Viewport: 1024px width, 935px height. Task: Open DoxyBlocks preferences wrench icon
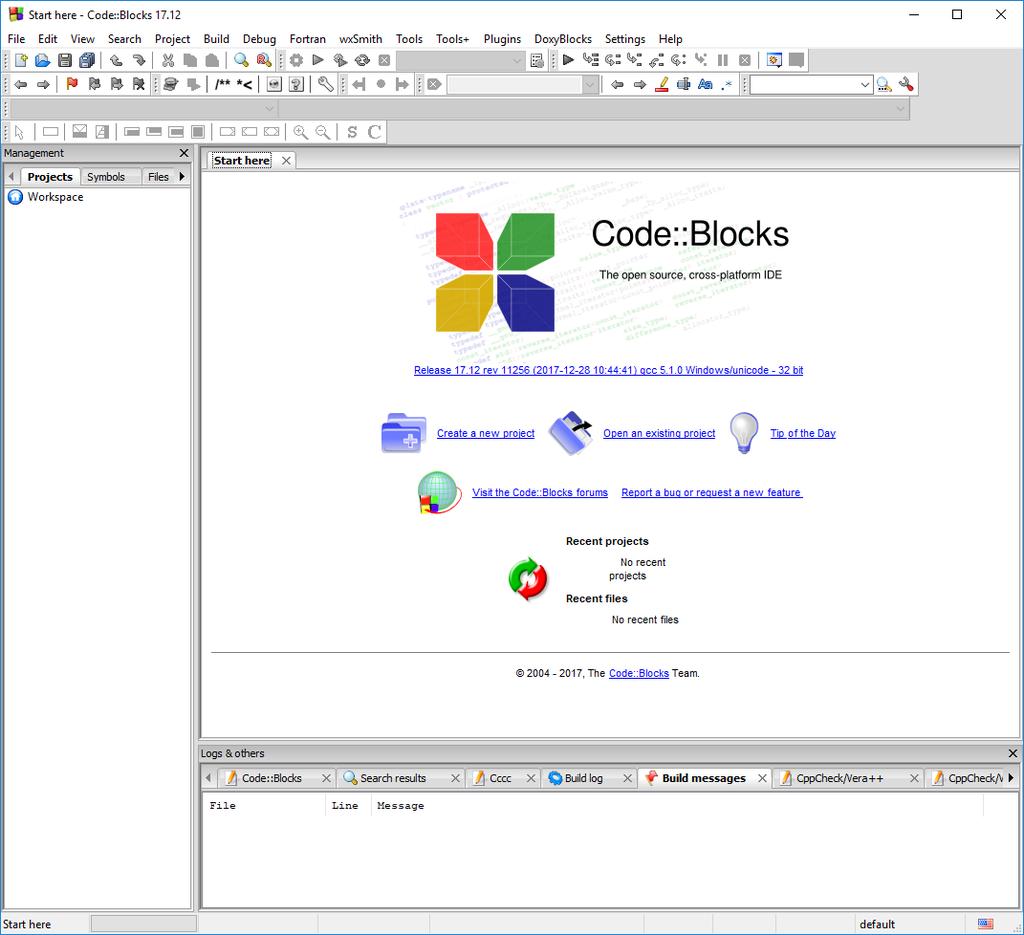(x=325, y=84)
